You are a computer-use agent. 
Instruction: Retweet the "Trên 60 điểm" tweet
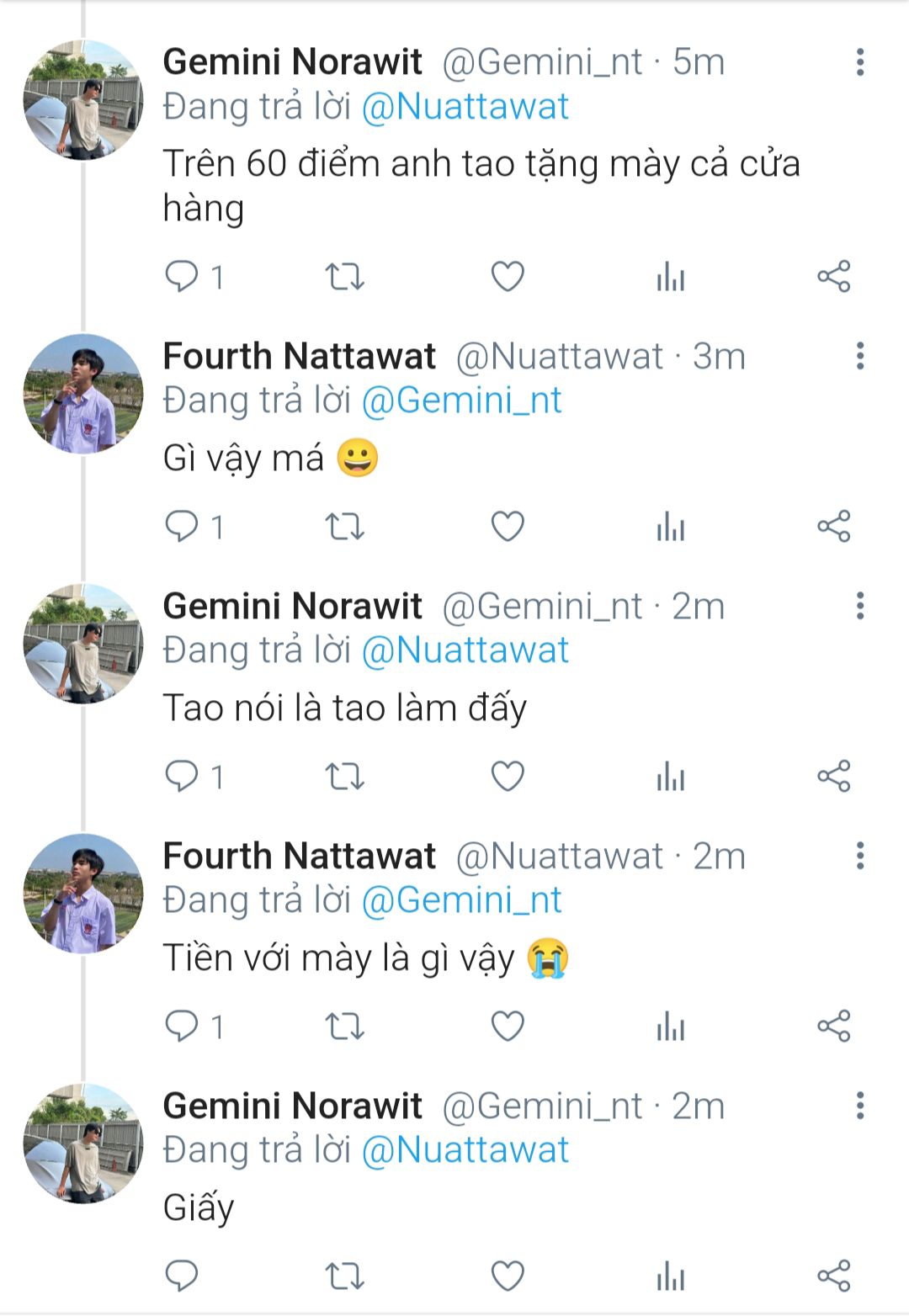(x=344, y=276)
